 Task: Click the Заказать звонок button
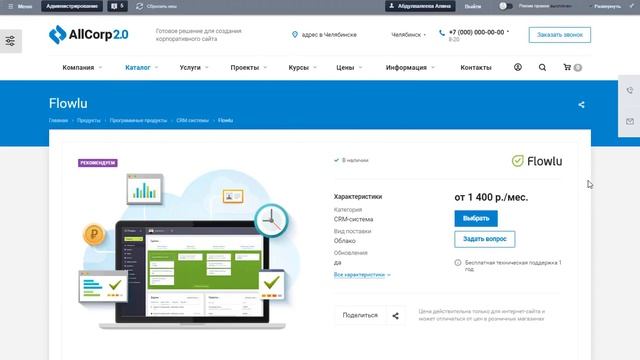(x=560, y=35)
